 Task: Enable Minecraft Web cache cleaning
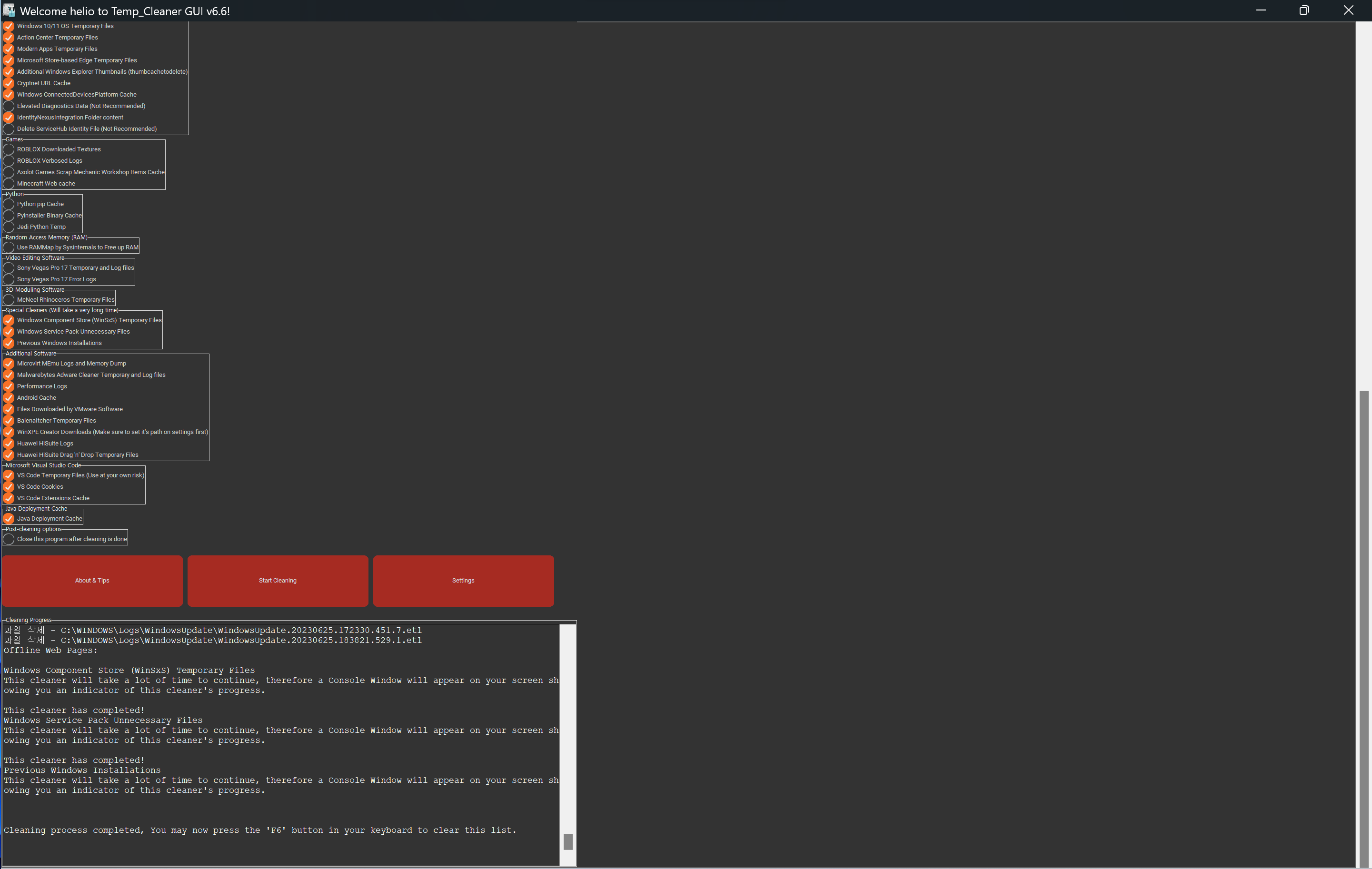click(x=9, y=183)
